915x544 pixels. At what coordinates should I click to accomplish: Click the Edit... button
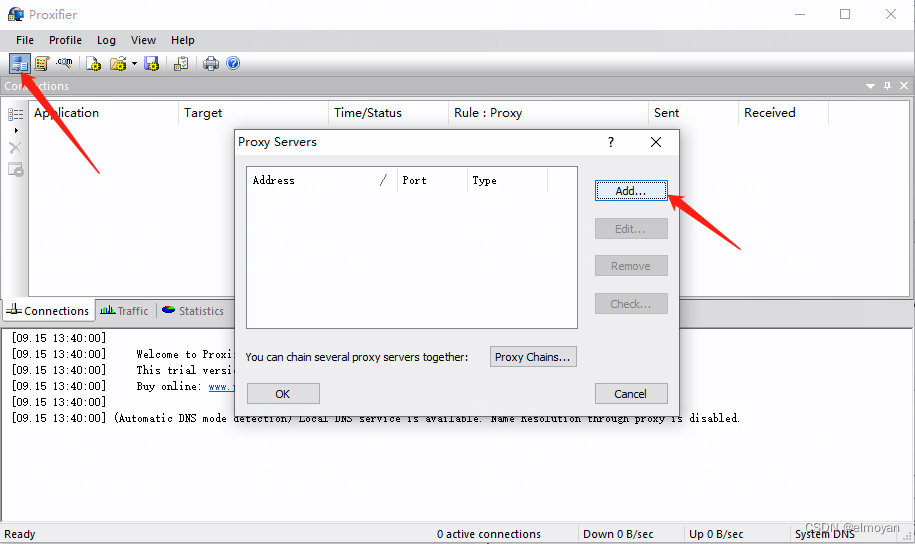pos(631,229)
